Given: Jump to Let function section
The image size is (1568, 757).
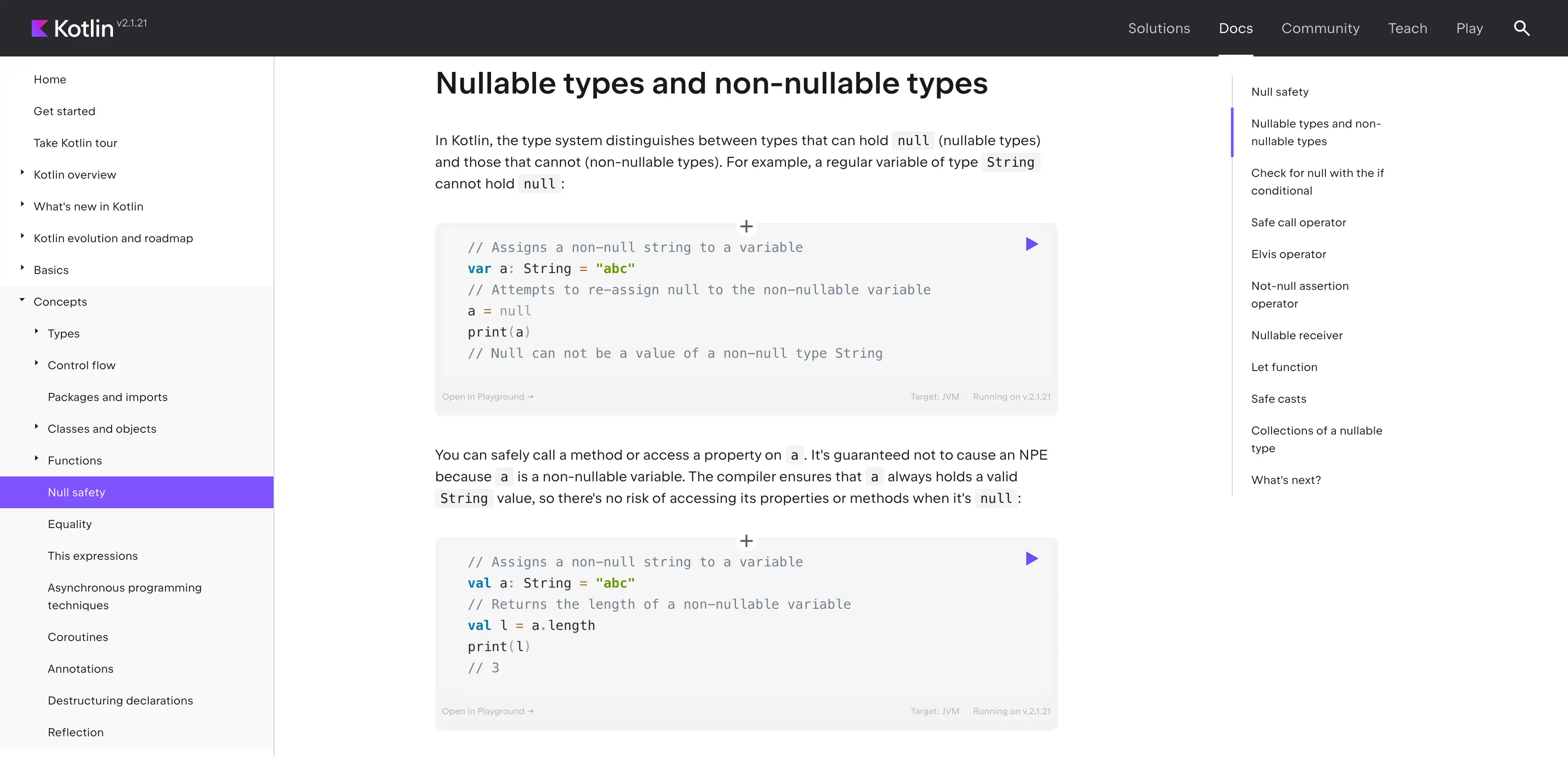Looking at the screenshot, I should click(1284, 367).
